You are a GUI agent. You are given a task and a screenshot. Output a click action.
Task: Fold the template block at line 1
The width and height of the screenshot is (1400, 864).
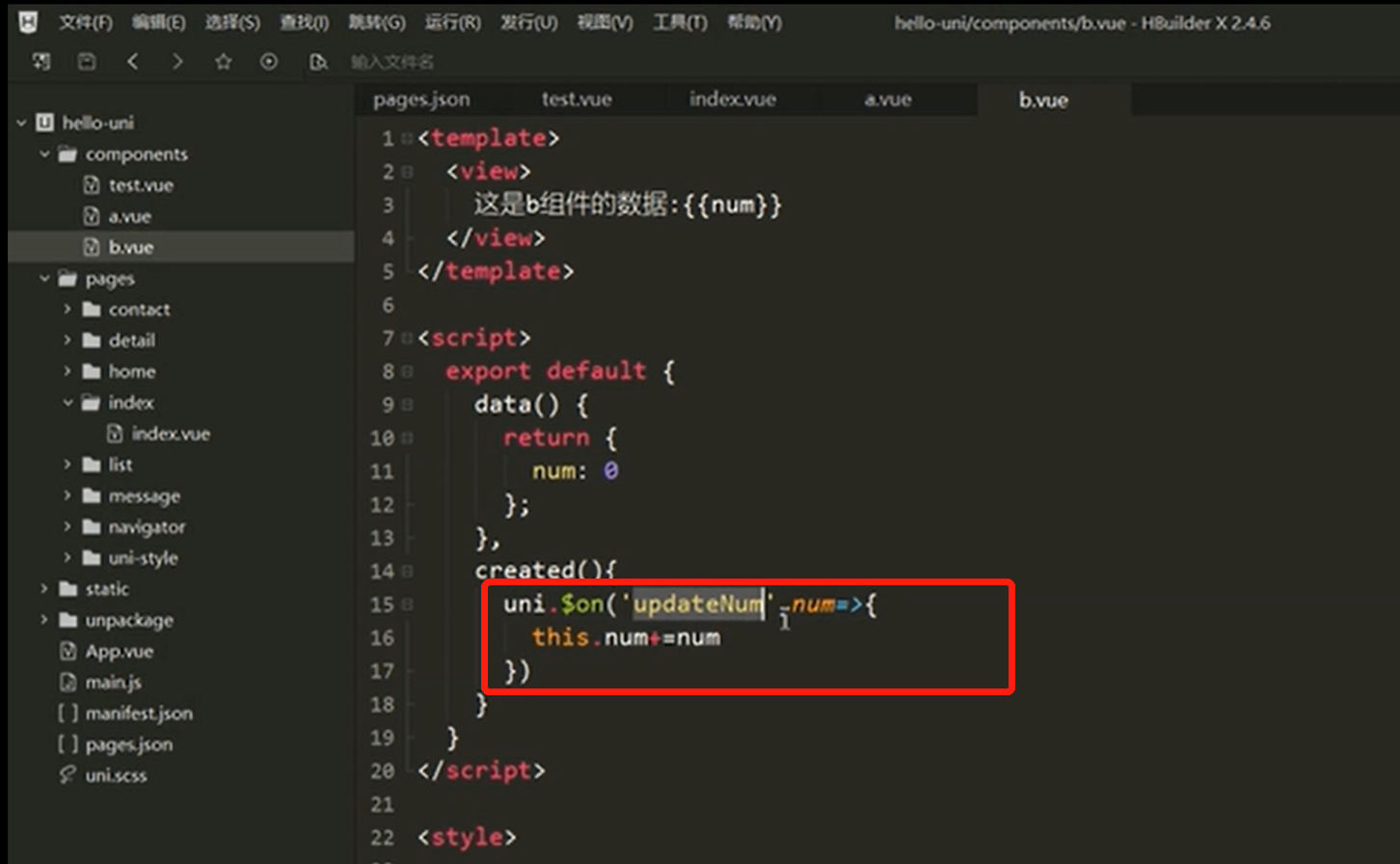[407, 139]
